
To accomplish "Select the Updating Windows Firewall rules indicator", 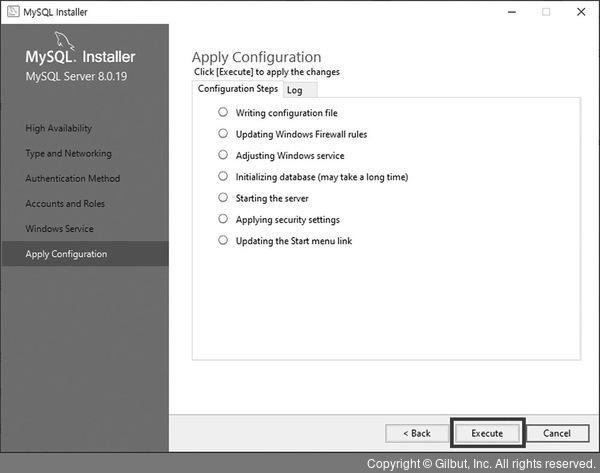I will tap(223, 134).
